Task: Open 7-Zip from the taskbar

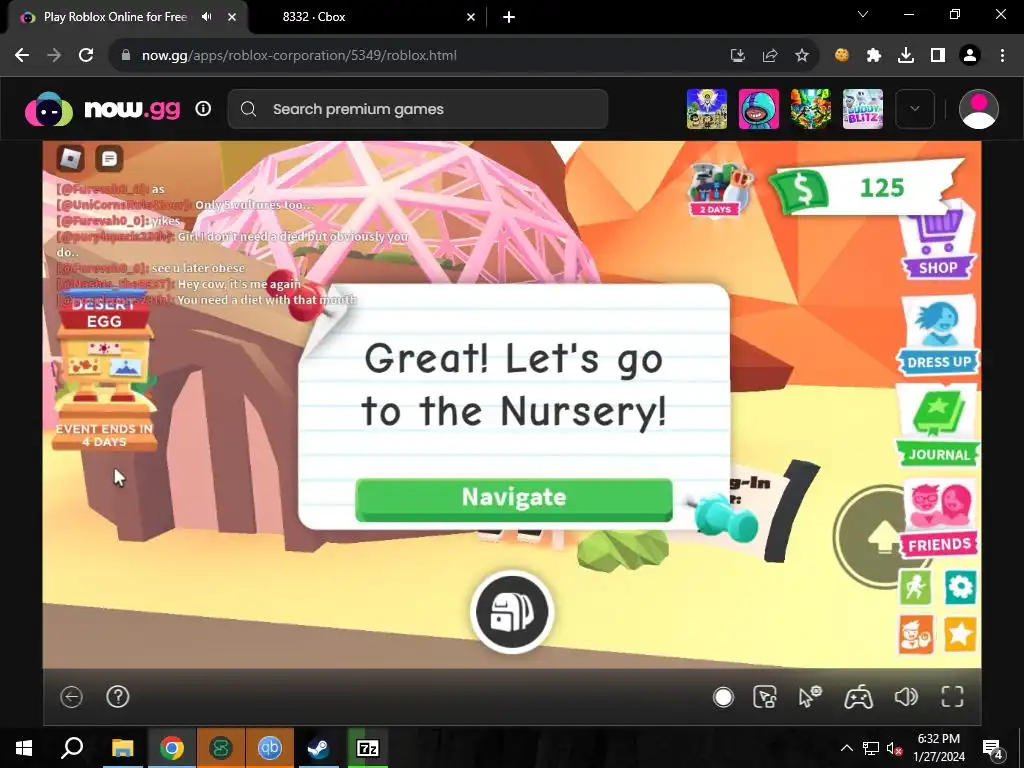Action: [x=367, y=748]
